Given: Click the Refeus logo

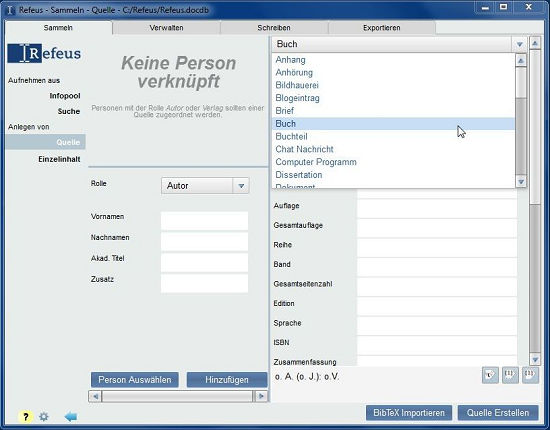Looking at the screenshot, I should click(x=44, y=53).
